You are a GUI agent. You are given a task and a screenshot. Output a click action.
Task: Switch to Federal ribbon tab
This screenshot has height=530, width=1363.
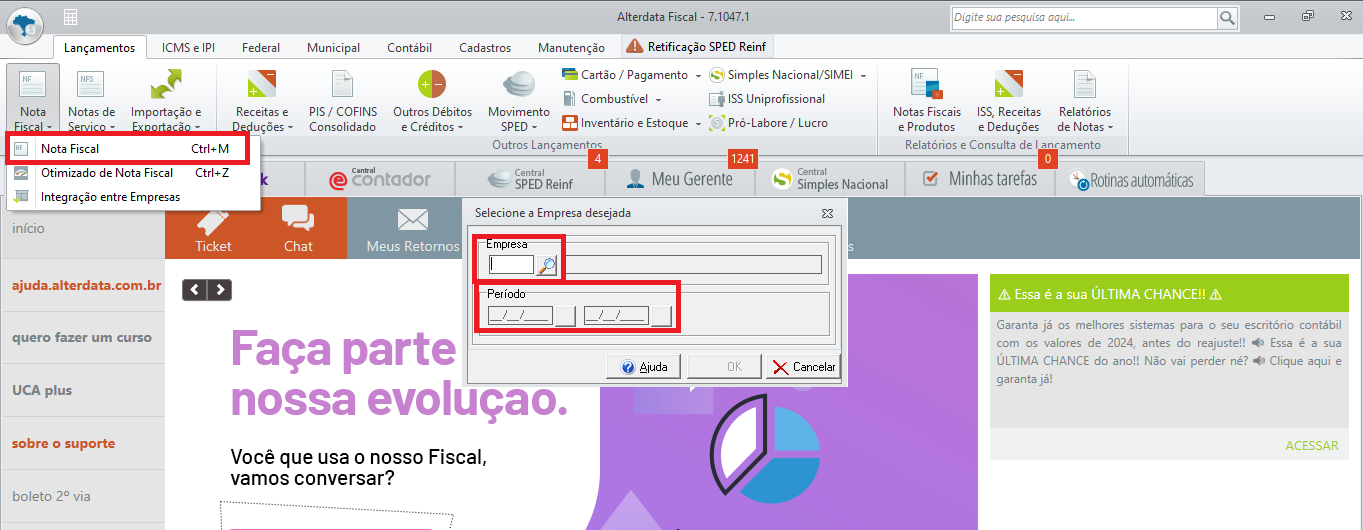pyautogui.click(x=261, y=47)
